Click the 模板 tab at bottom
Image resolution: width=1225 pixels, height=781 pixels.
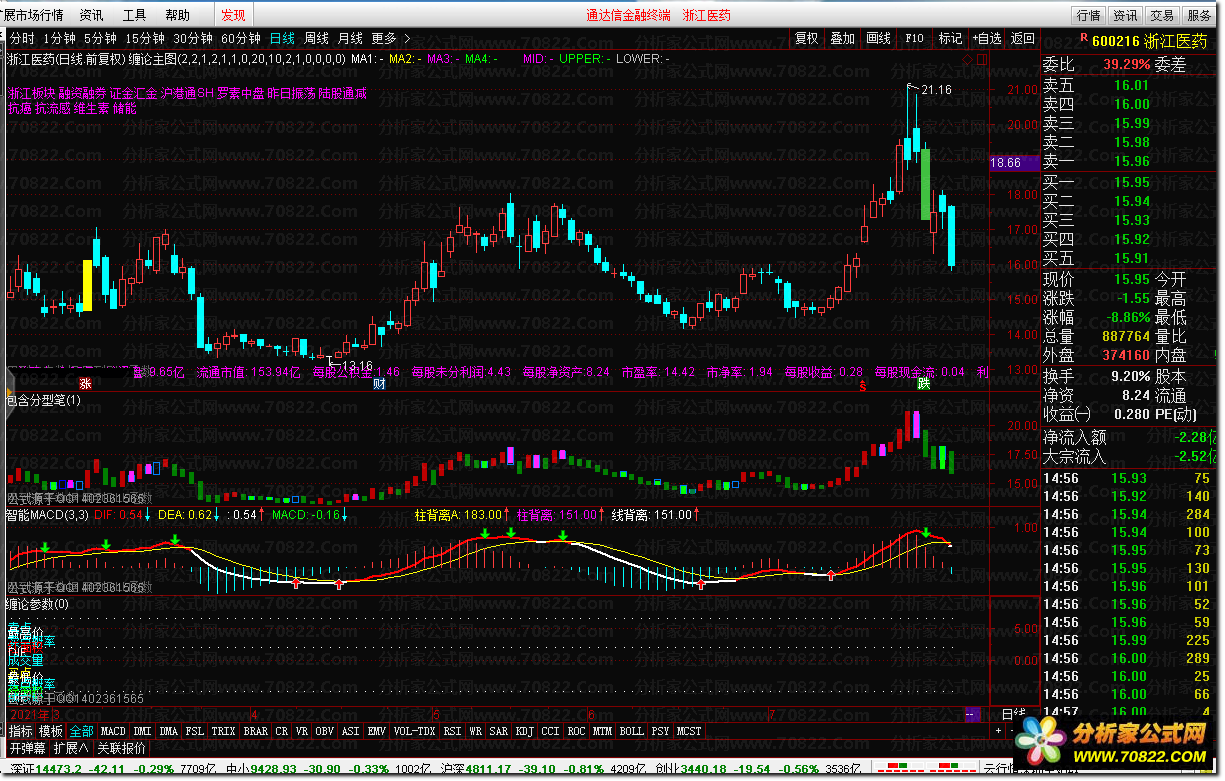point(51,731)
